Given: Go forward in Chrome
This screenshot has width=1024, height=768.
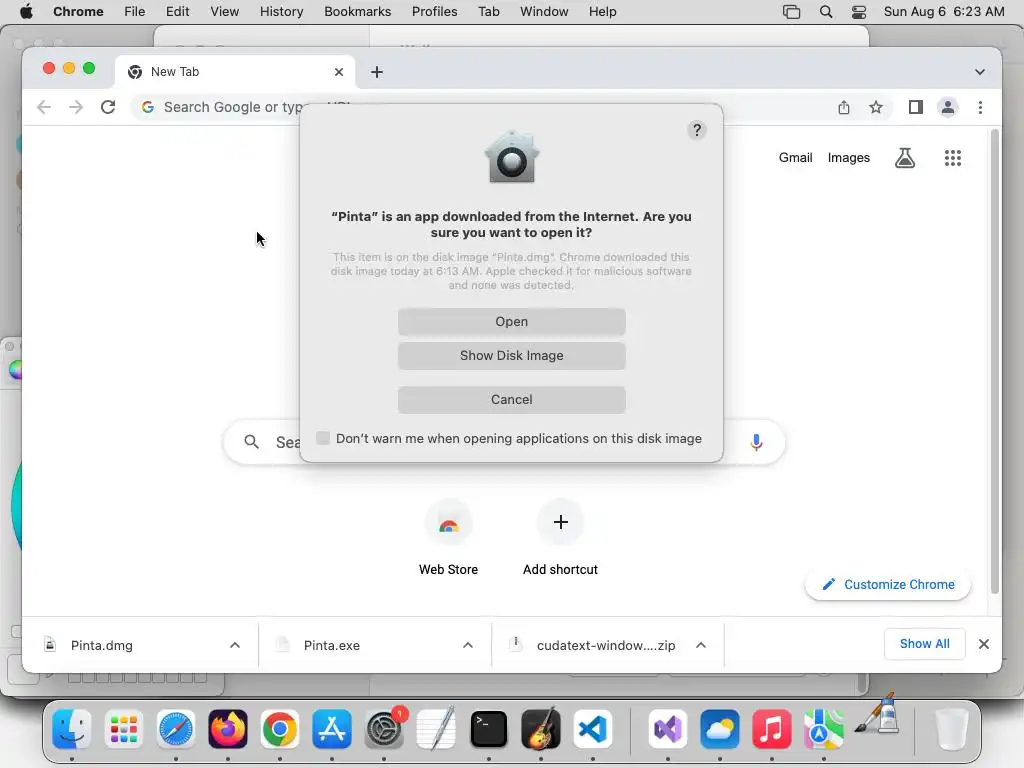Looking at the screenshot, I should tap(76, 107).
